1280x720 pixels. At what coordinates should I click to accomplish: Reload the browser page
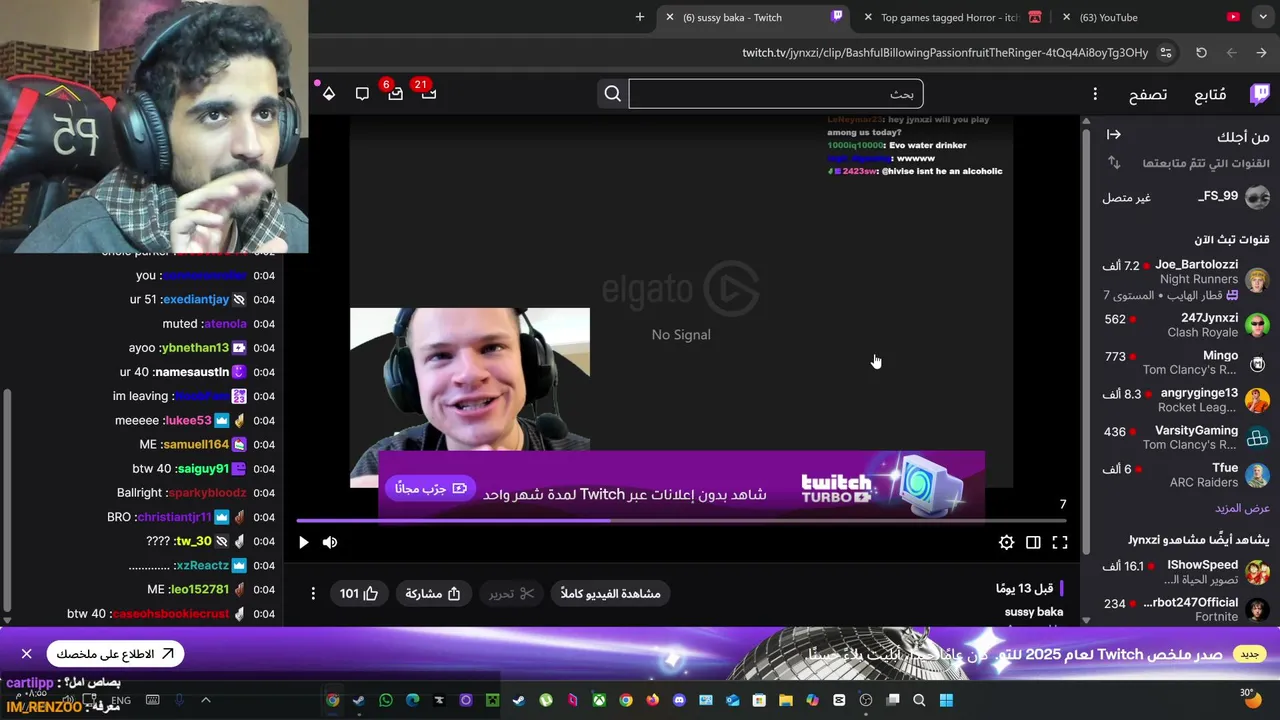pyautogui.click(x=1201, y=53)
